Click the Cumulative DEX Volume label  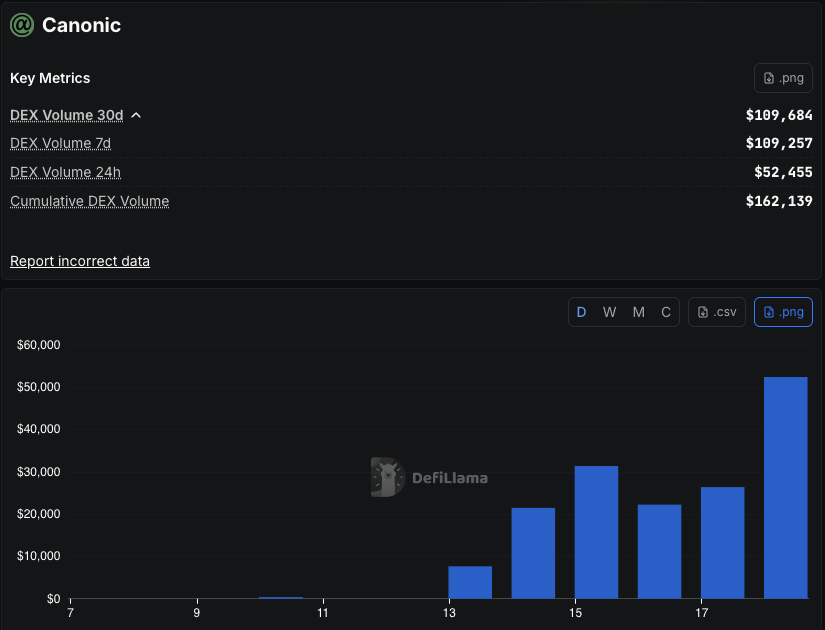coord(89,201)
